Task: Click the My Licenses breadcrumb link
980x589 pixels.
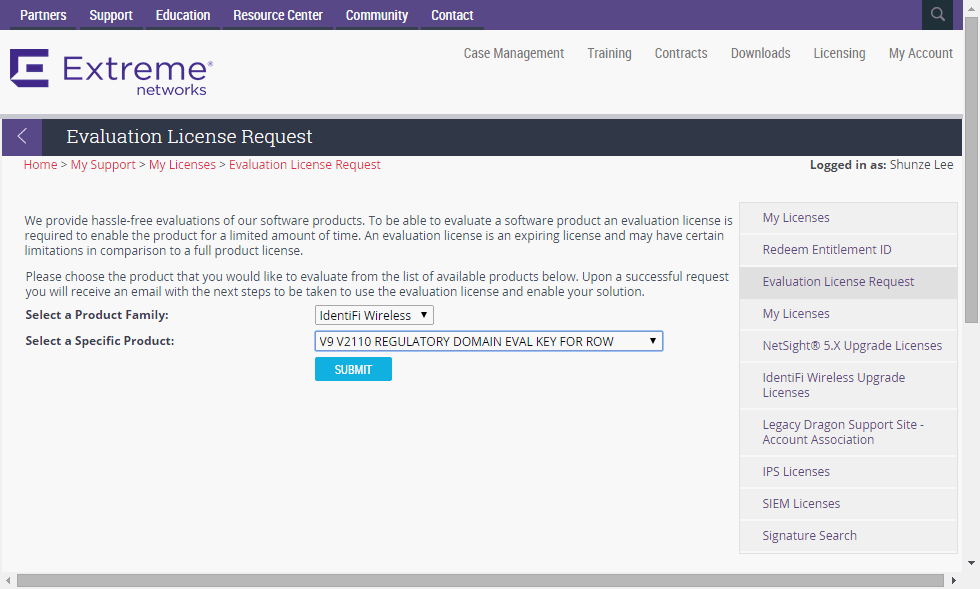Action: 182,164
